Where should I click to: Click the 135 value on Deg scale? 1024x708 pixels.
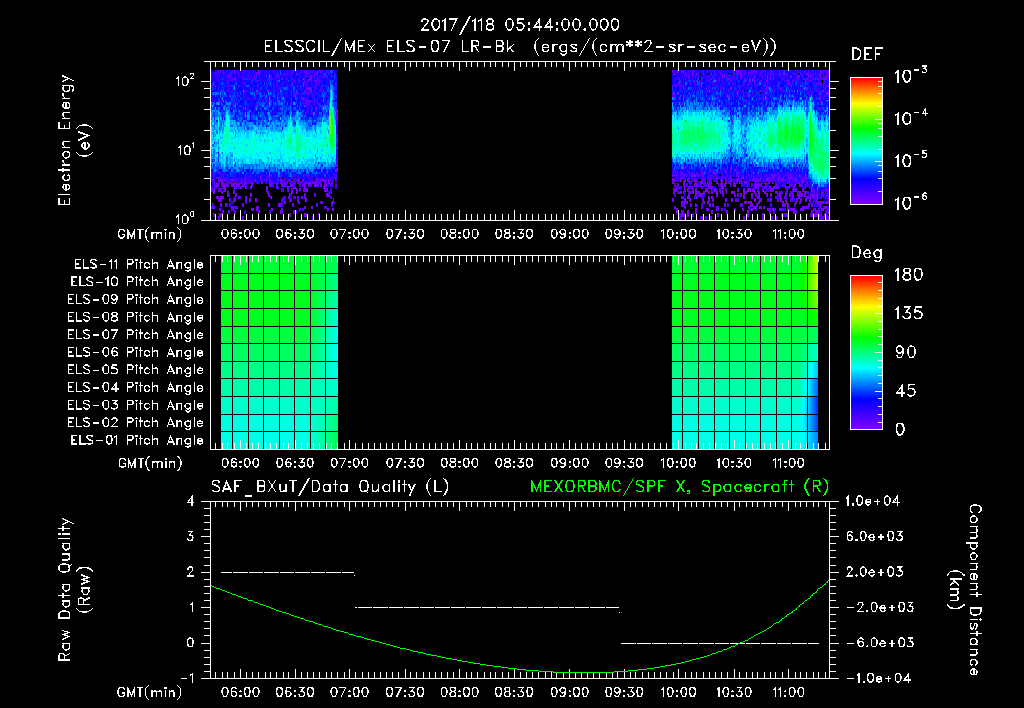click(908, 314)
